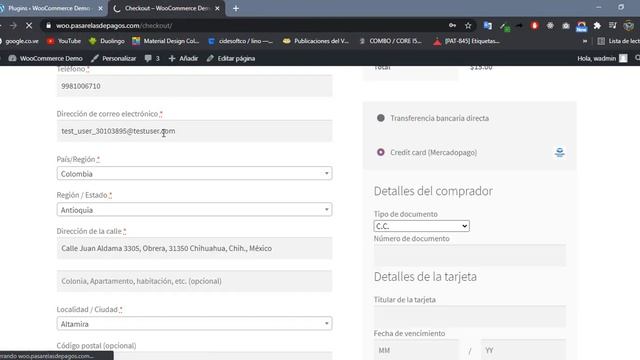Click Editar página in admin bar
Screen dimensions: 640x360
[x=231, y=58]
